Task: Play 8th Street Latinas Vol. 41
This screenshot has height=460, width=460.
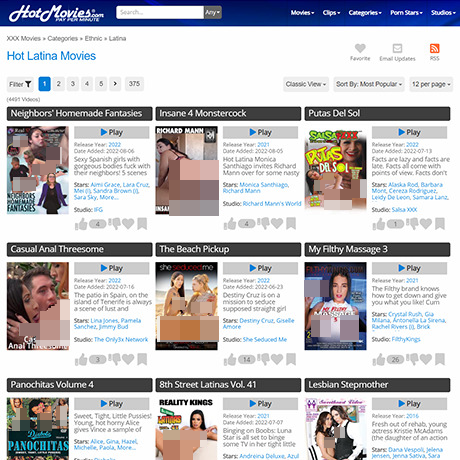Action: tap(260, 404)
